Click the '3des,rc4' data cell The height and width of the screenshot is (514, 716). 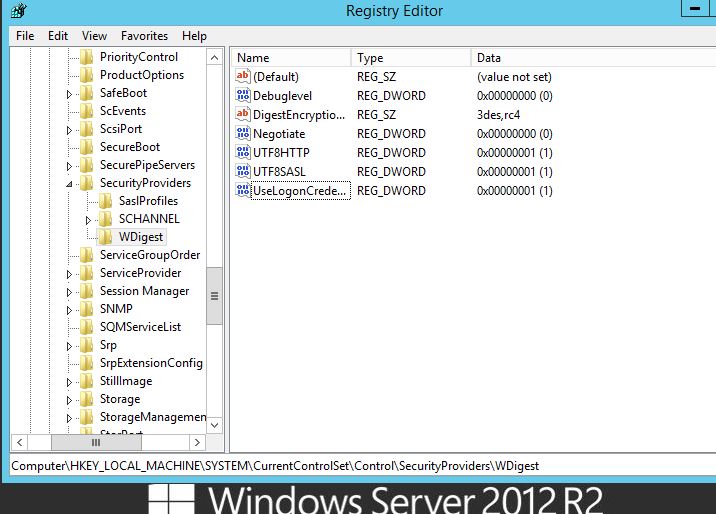[498, 115]
